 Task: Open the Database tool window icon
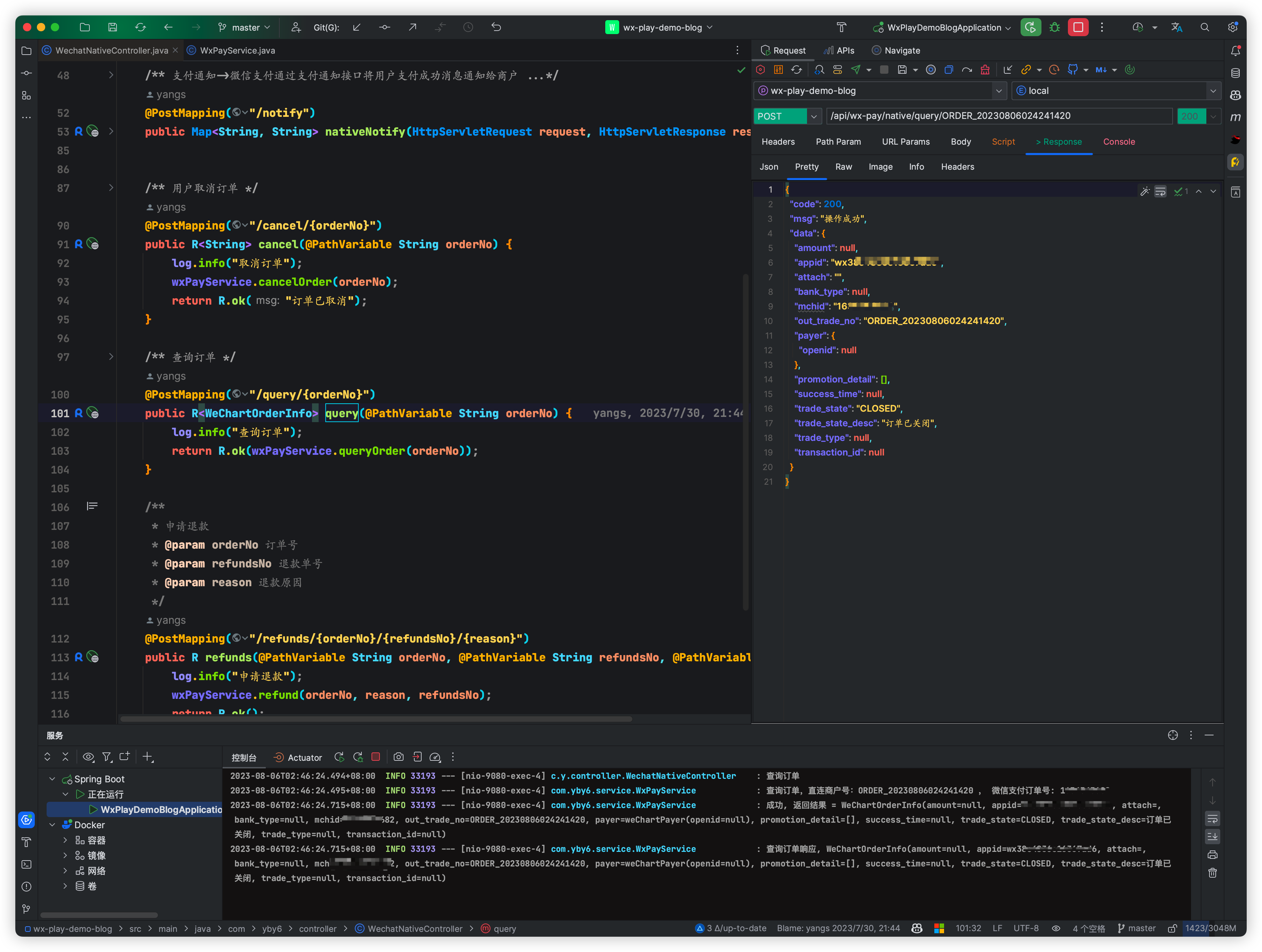[1235, 73]
